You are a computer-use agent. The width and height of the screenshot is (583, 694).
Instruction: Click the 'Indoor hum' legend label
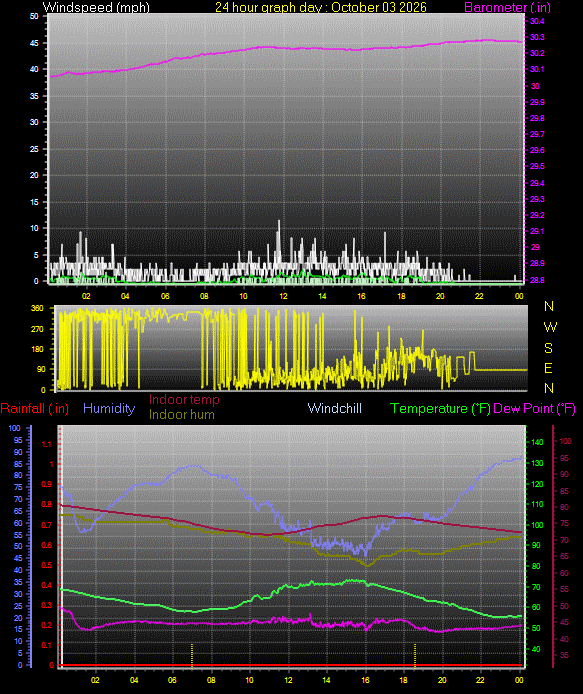(182, 414)
